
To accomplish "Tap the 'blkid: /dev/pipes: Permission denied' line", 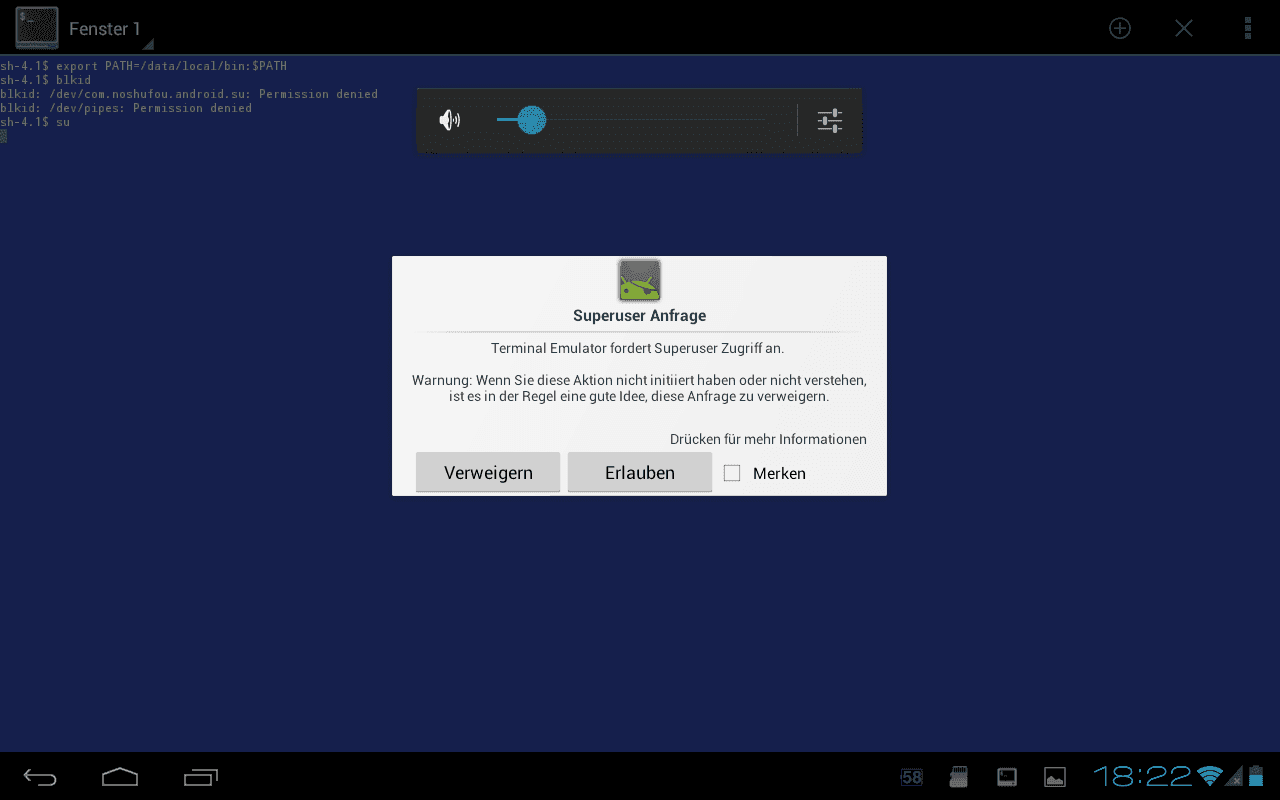I will (126, 108).
